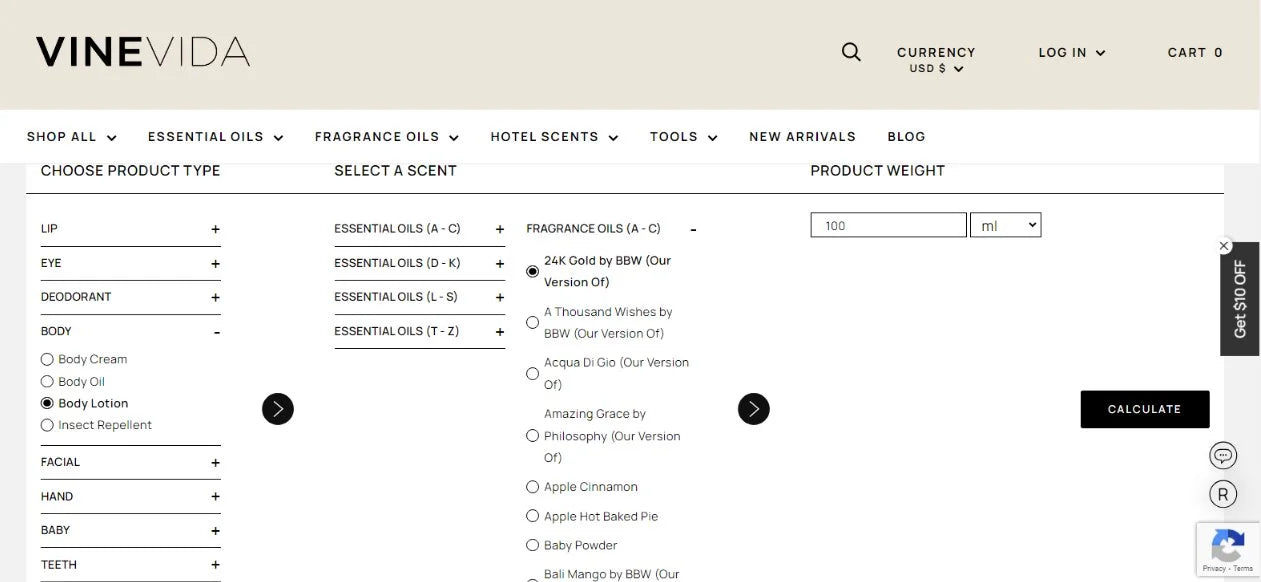Go to NEW ARRIVALS page
Image resolution: width=1261 pixels, height=582 pixels.
(803, 137)
